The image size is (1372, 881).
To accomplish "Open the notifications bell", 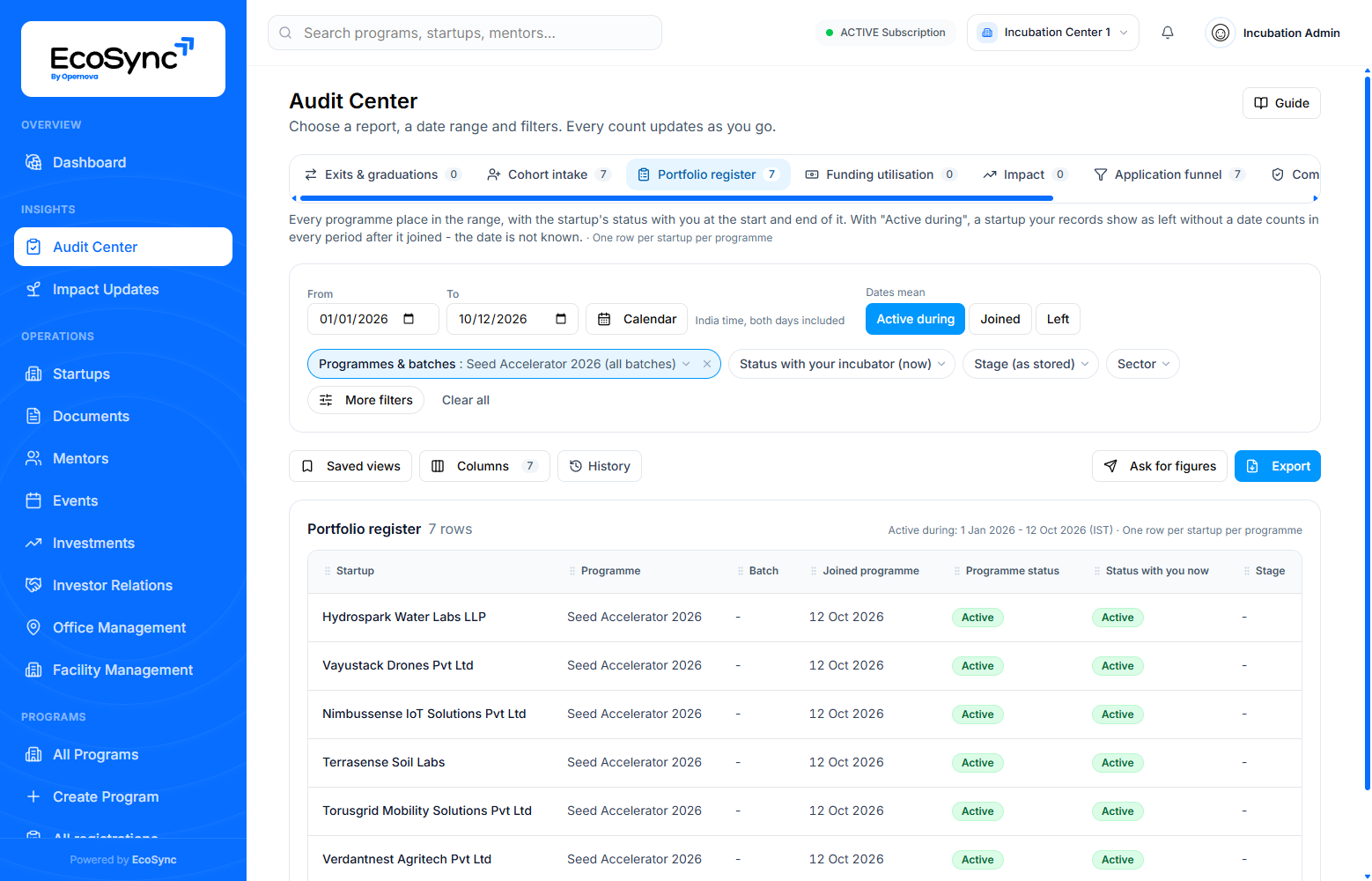I will [1168, 33].
